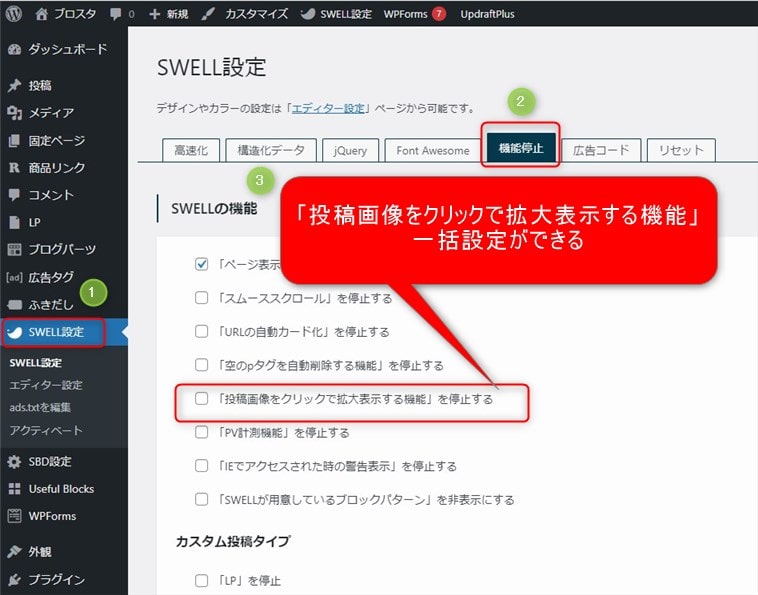This screenshot has height=595, width=758.
Task: Uncheck the 「ページ表示 checkbox
Action: 202,264
